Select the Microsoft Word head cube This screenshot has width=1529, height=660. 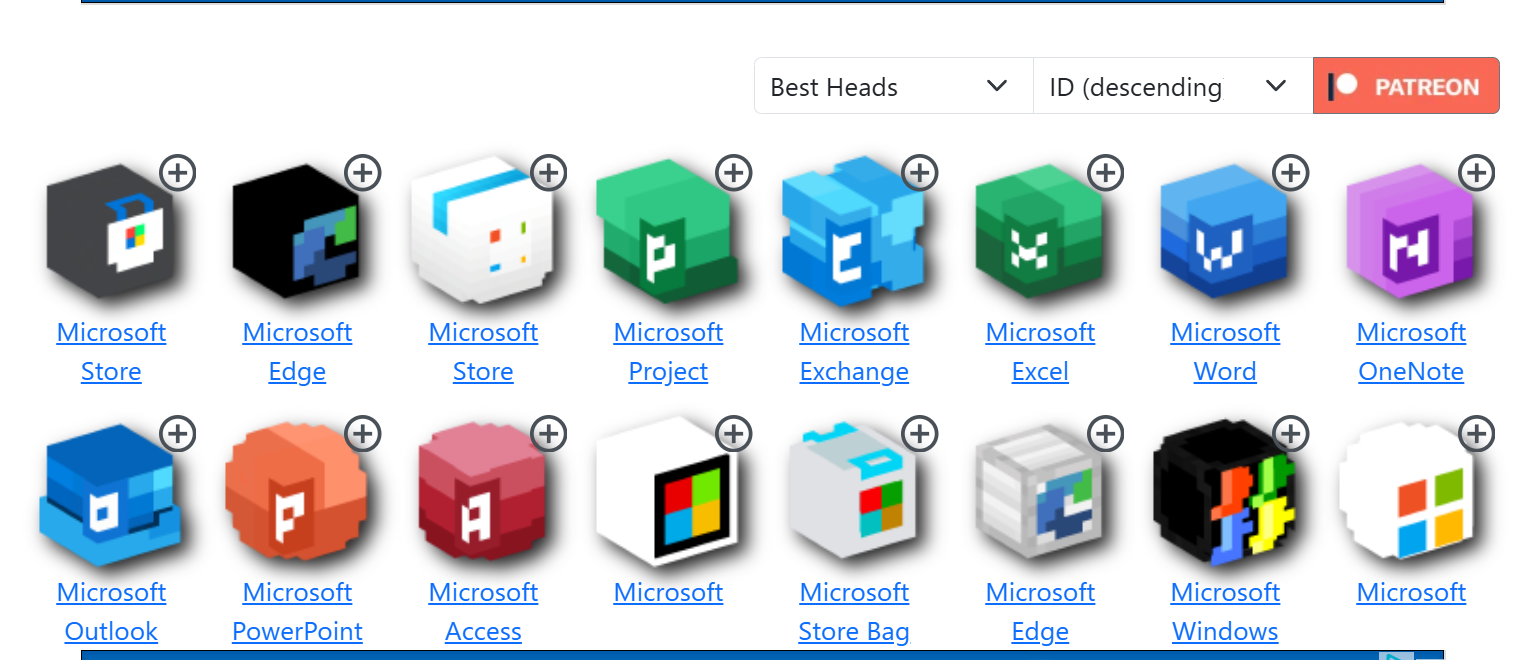(1222, 237)
